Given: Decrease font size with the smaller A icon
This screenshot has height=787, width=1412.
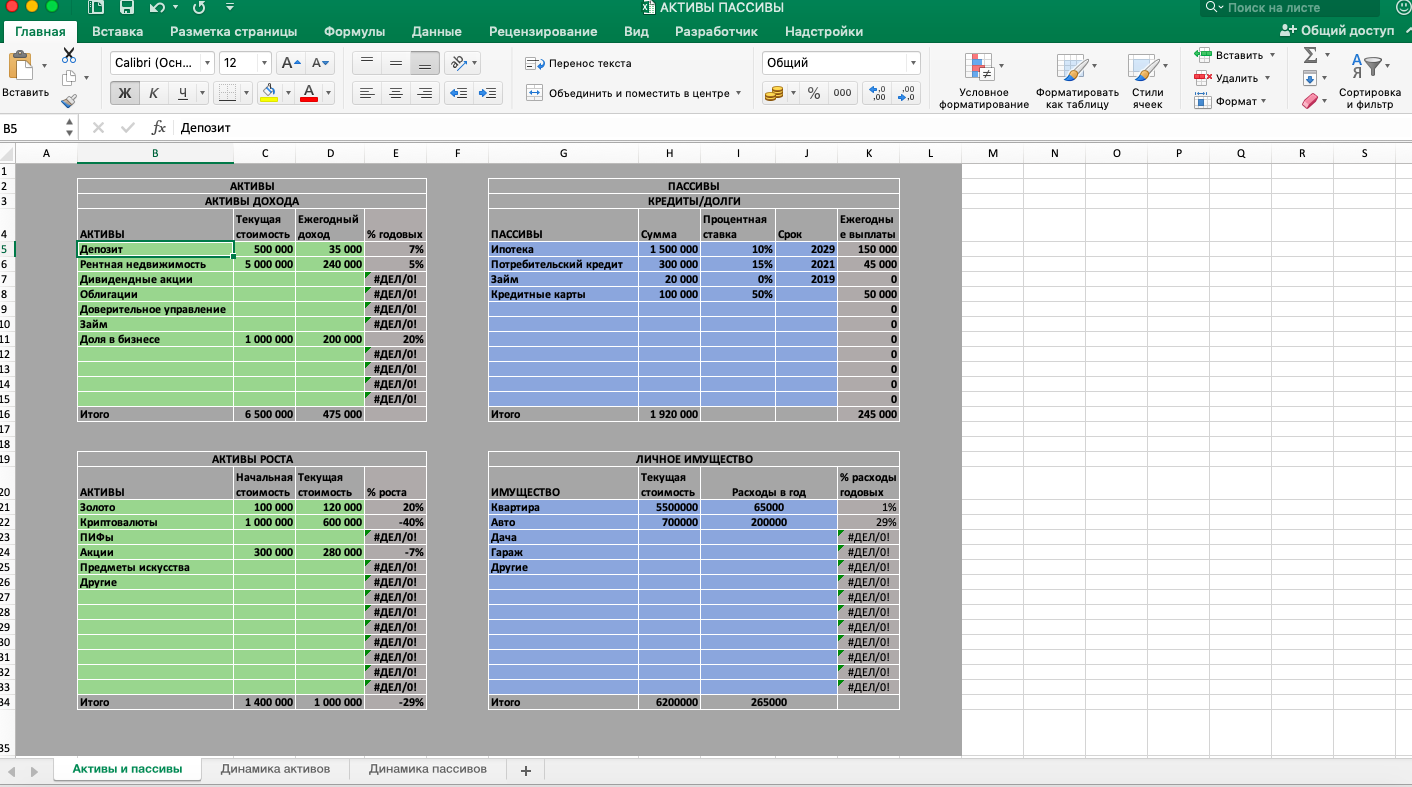Looking at the screenshot, I should pos(320,63).
